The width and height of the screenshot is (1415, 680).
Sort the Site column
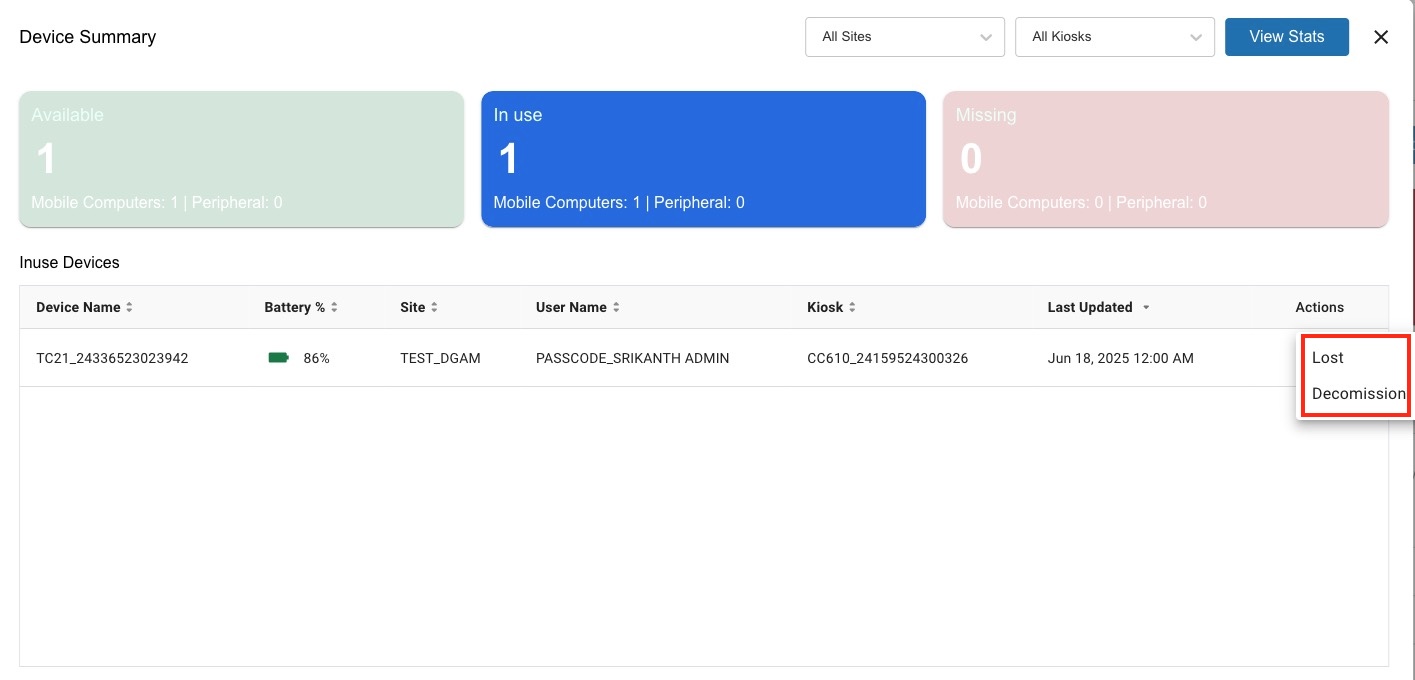pos(434,308)
